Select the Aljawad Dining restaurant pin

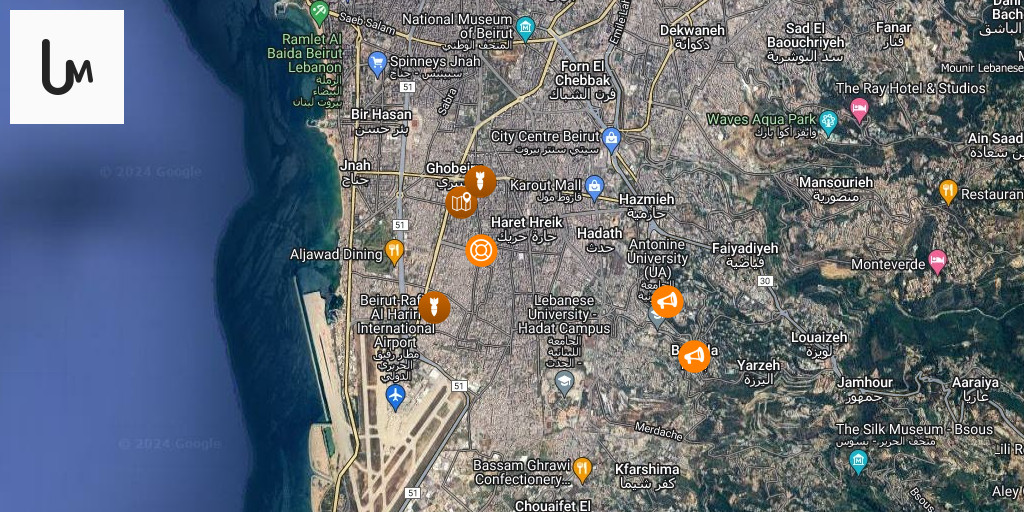click(394, 252)
